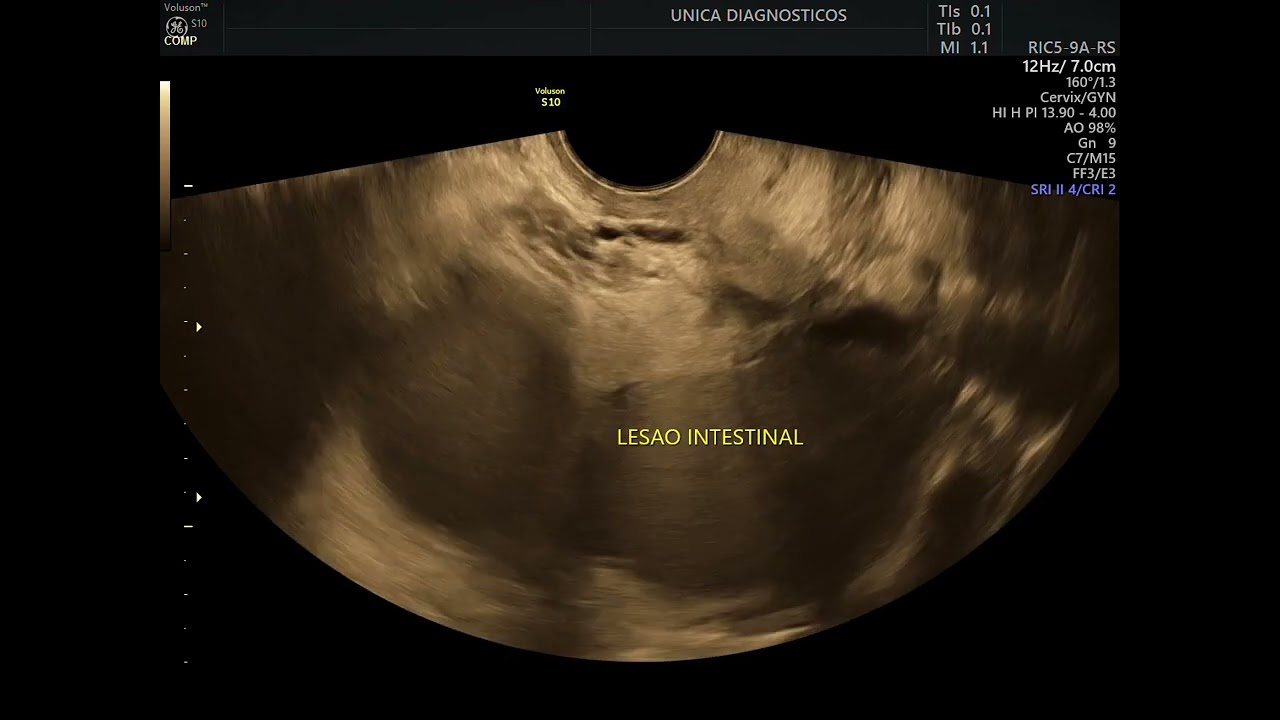Click the HI H PI 13.90 - 4.00 value
This screenshot has width=1280, height=720.
click(1053, 113)
